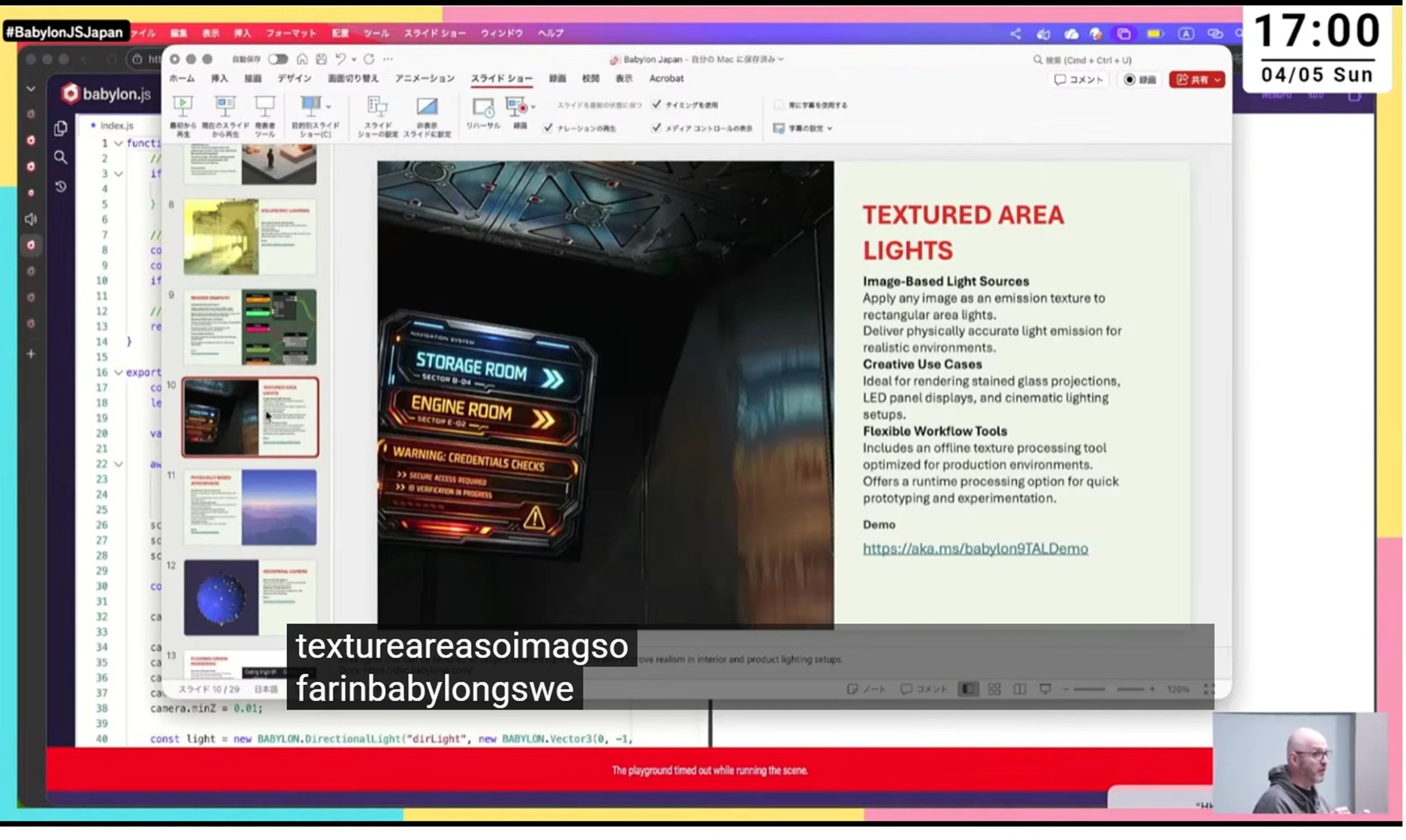
Task: Open the Design ribbon tab
Action: pos(294,79)
